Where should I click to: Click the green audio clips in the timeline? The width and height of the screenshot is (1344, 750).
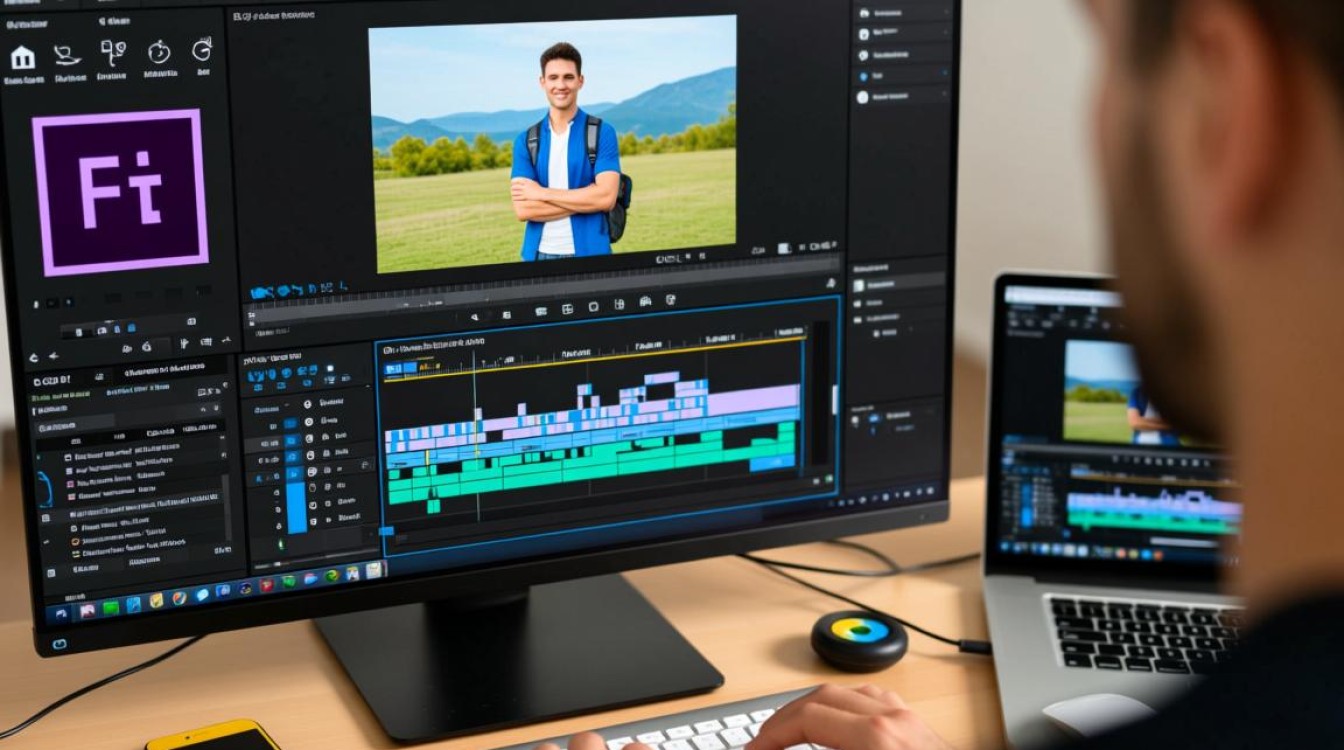tap(590, 468)
